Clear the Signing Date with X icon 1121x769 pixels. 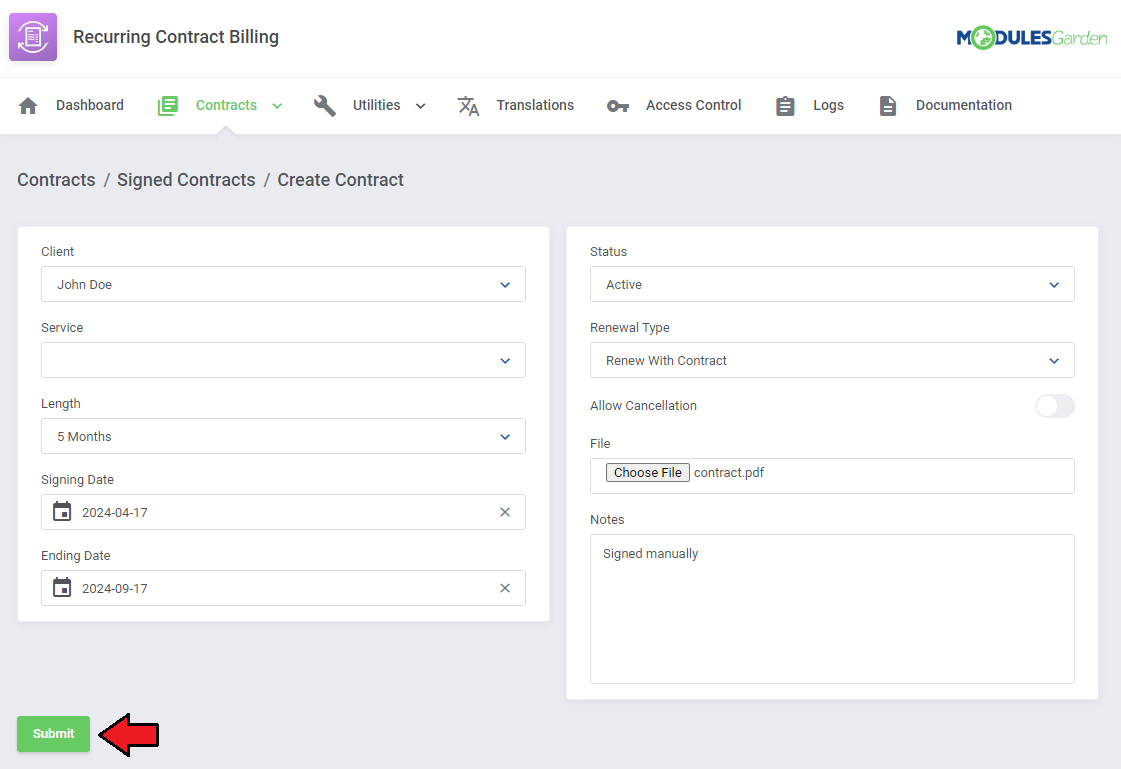coord(505,512)
